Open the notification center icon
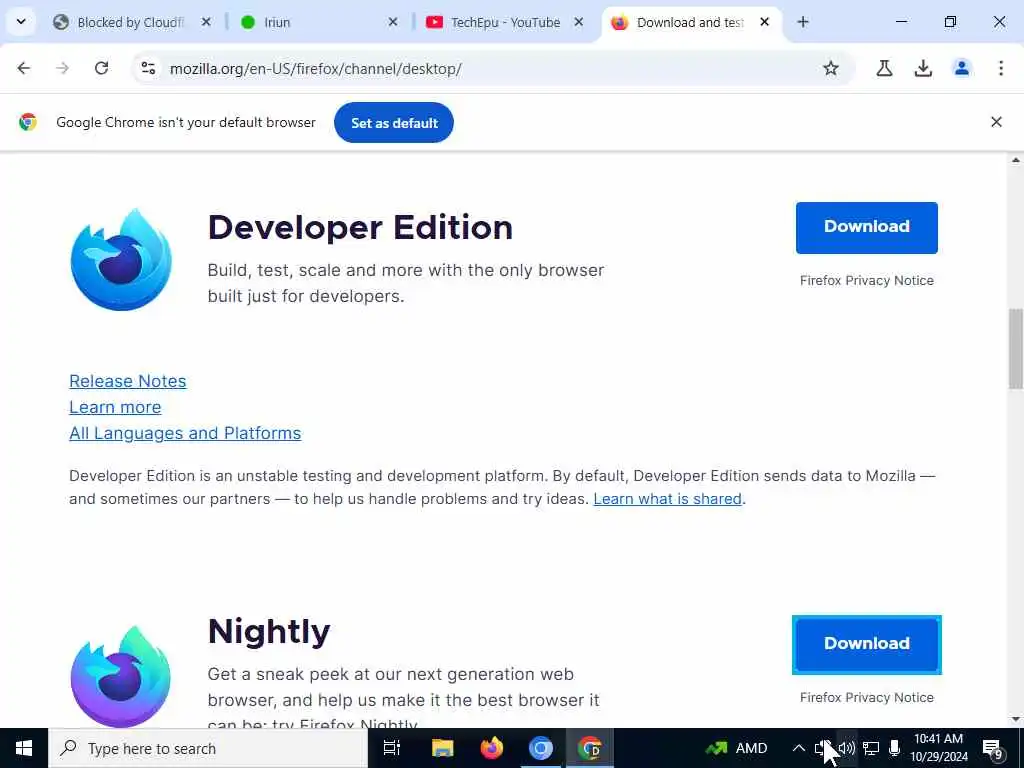Viewport: 1024px width, 768px height. point(993,748)
